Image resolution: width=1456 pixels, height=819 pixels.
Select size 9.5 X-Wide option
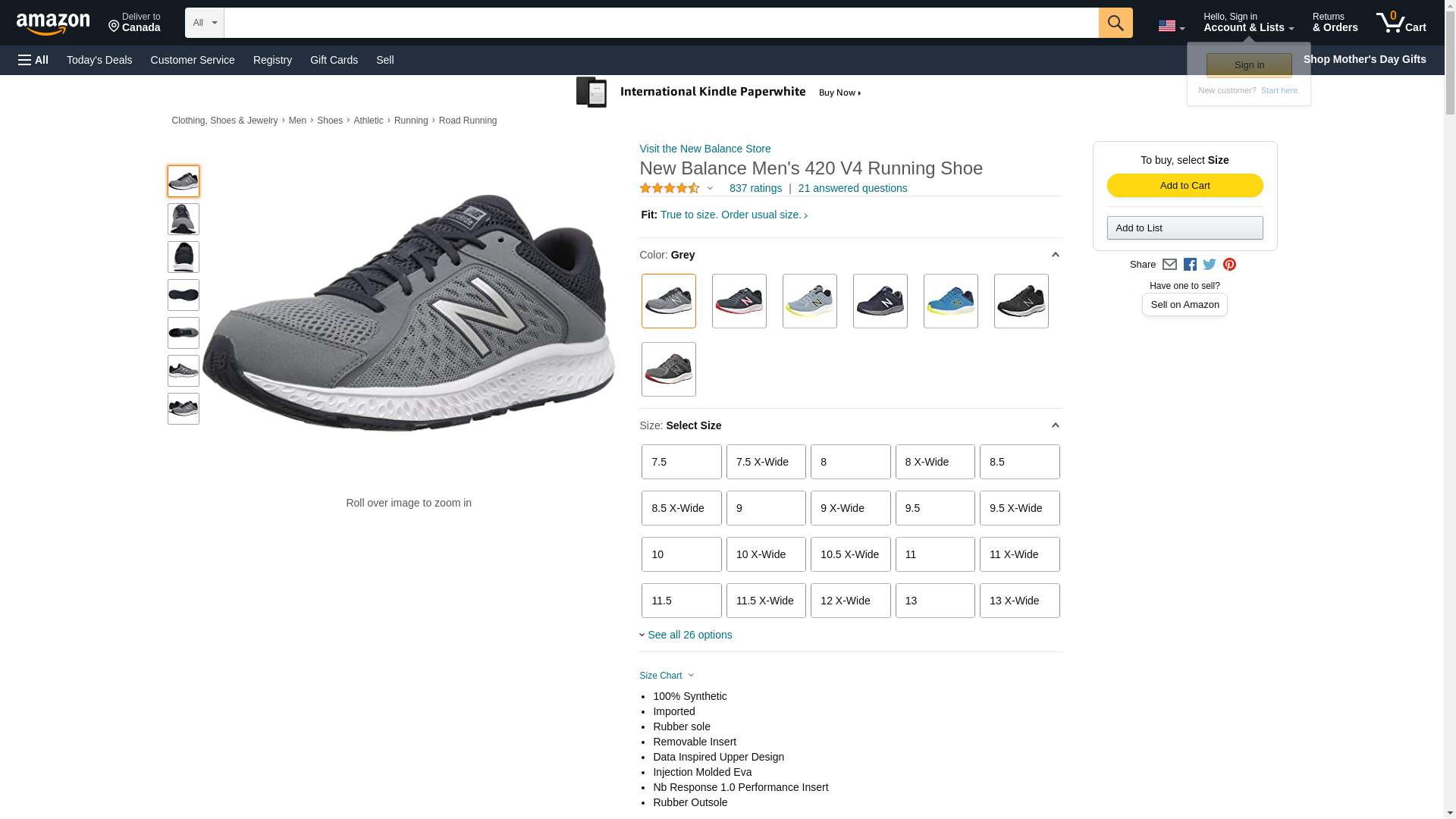[1019, 508]
